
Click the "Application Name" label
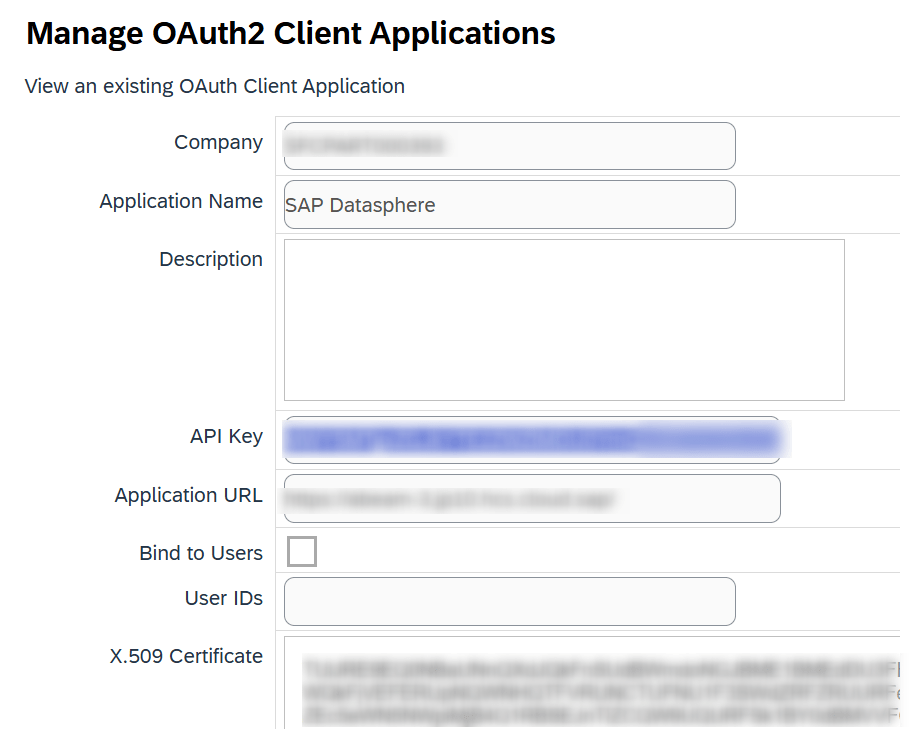tap(181, 201)
